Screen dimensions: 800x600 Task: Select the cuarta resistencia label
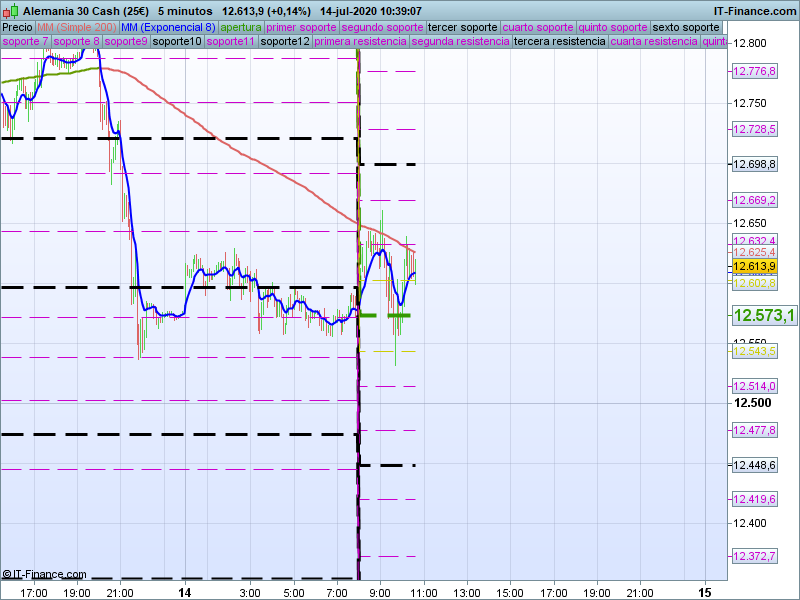pos(653,42)
